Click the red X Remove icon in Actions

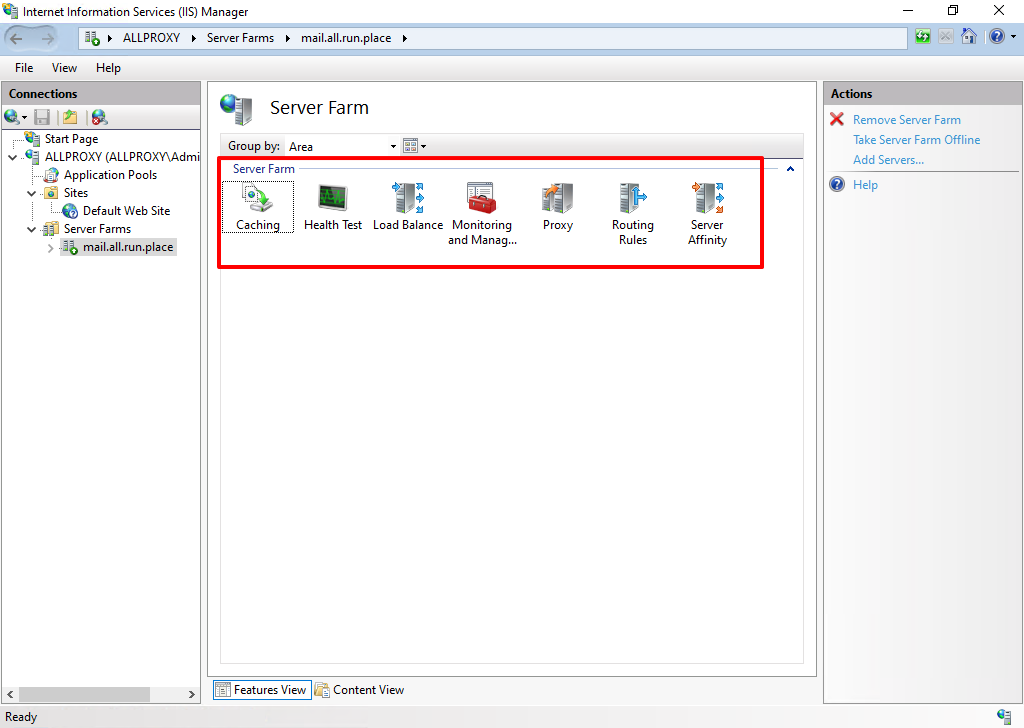pyautogui.click(x=837, y=119)
